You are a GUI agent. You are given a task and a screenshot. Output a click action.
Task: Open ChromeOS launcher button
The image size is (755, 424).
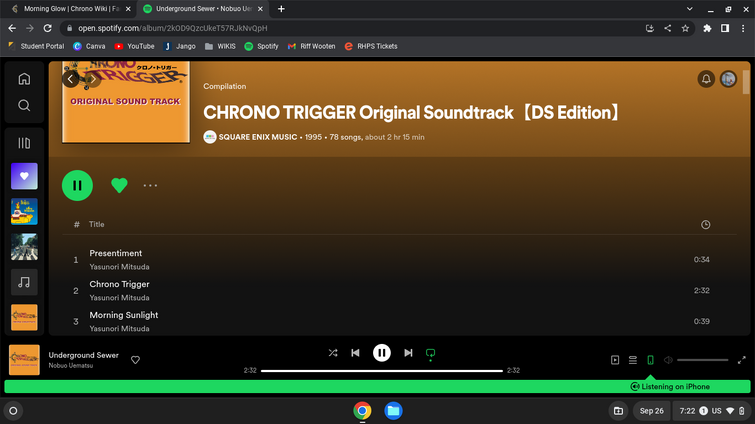point(13,411)
